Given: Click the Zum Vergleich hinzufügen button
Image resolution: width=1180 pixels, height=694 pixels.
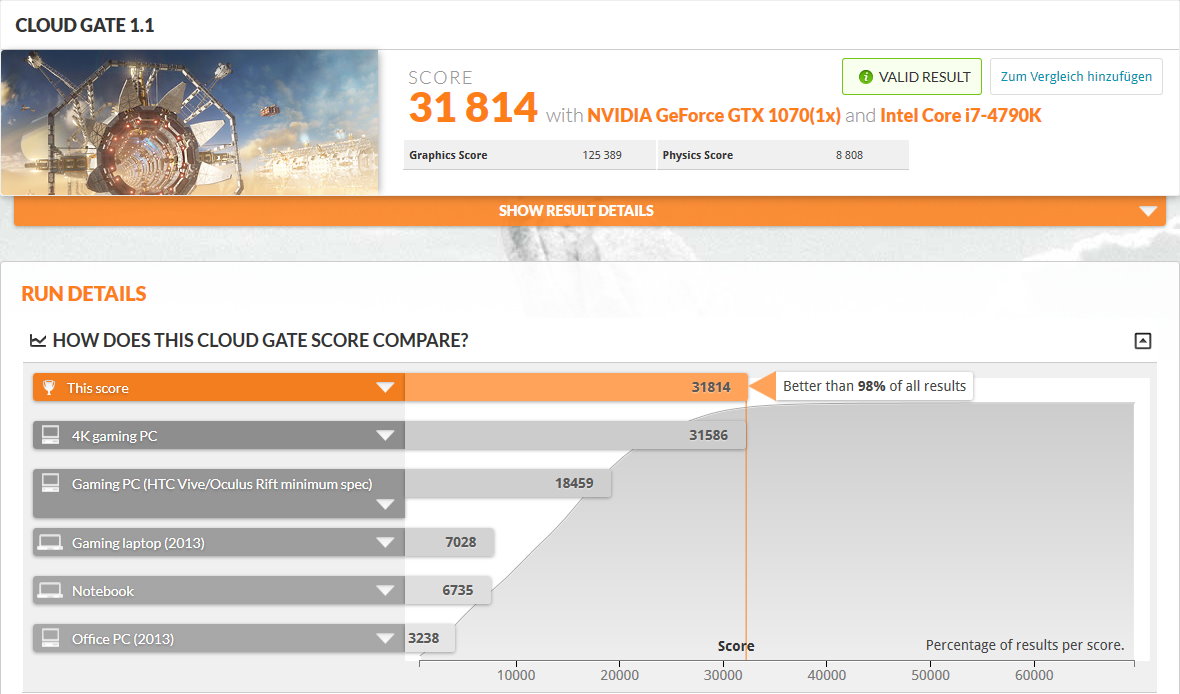Looking at the screenshot, I should click(1076, 76).
